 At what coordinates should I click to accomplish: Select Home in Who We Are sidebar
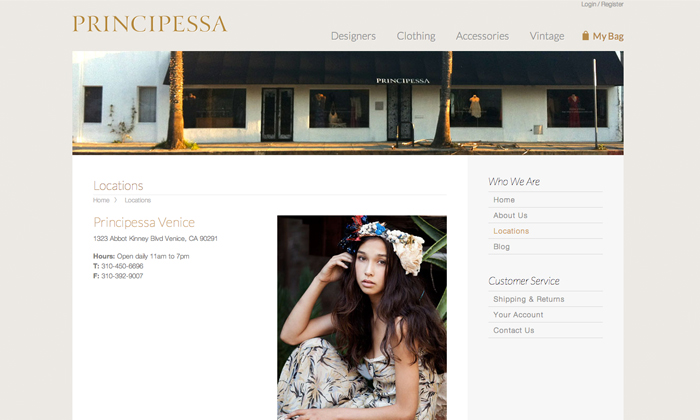(x=504, y=200)
